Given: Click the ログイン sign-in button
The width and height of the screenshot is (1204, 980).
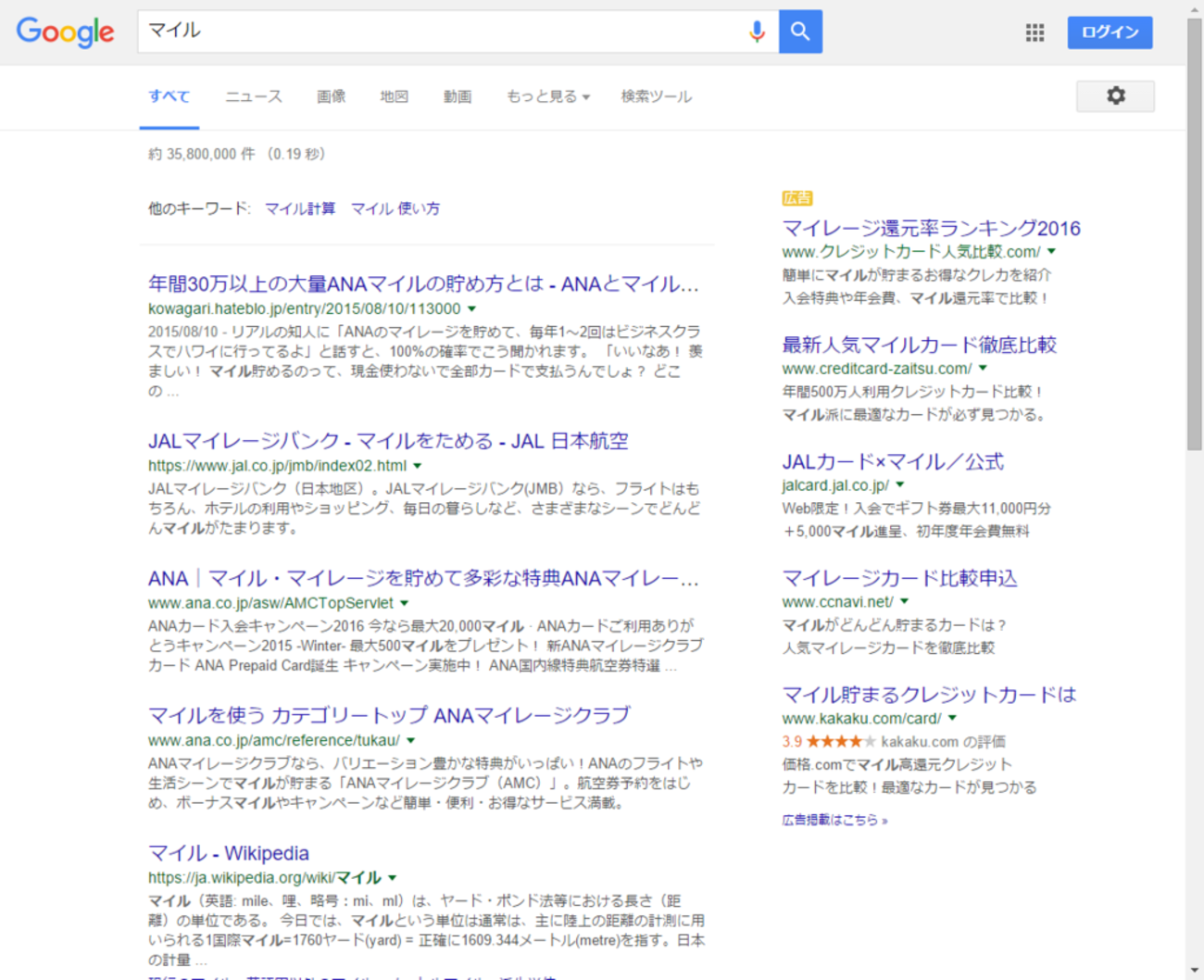Looking at the screenshot, I should [x=1110, y=32].
